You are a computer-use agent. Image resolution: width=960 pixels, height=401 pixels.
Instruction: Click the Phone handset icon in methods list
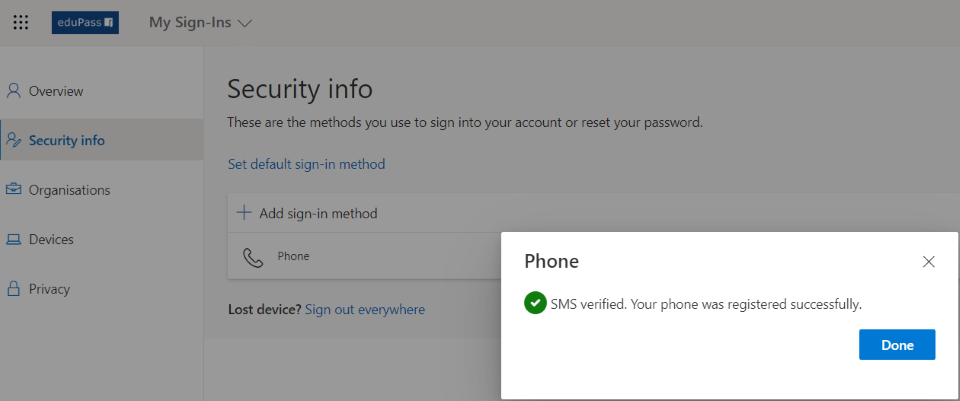(253, 257)
